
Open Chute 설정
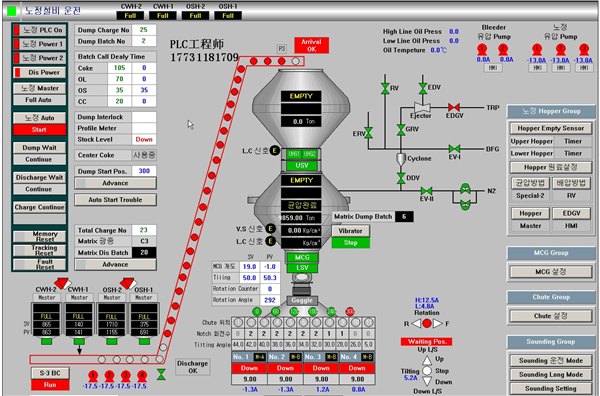tap(551, 316)
